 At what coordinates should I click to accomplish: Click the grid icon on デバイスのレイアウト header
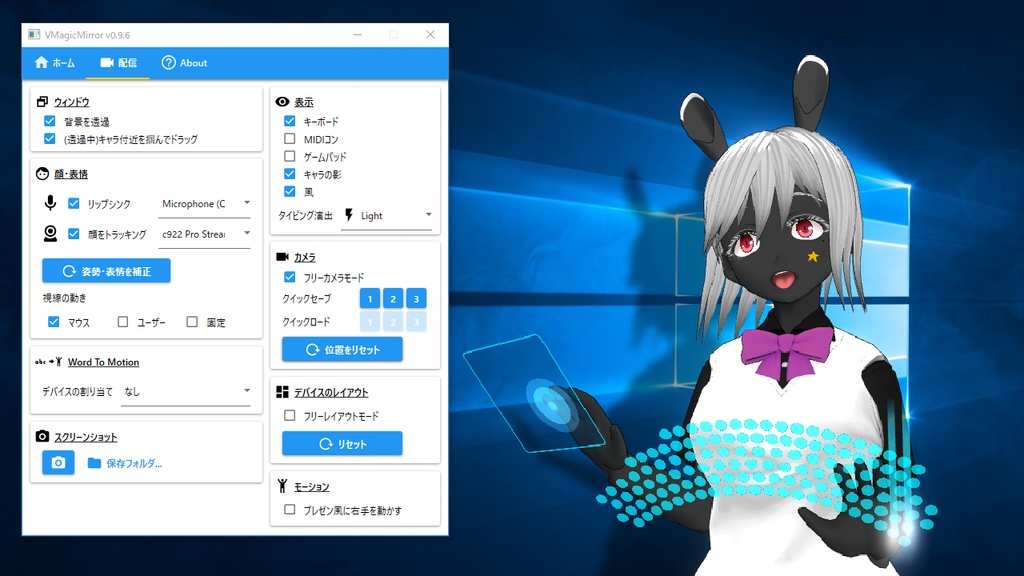point(281,390)
